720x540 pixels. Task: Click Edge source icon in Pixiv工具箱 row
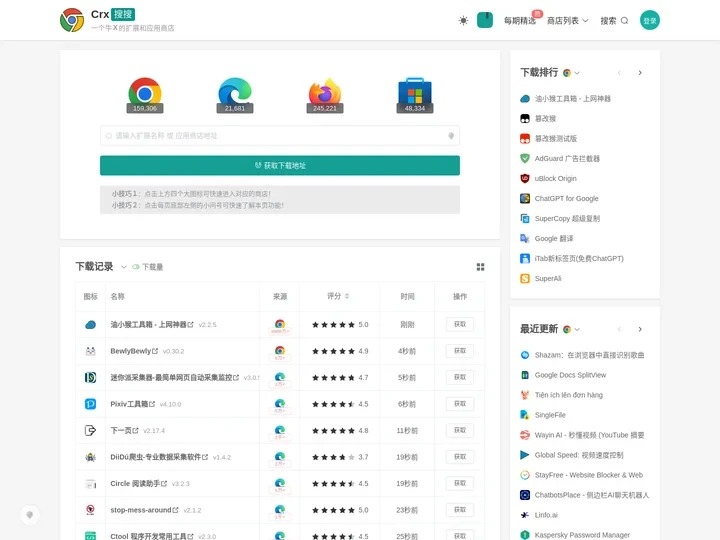pos(280,403)
